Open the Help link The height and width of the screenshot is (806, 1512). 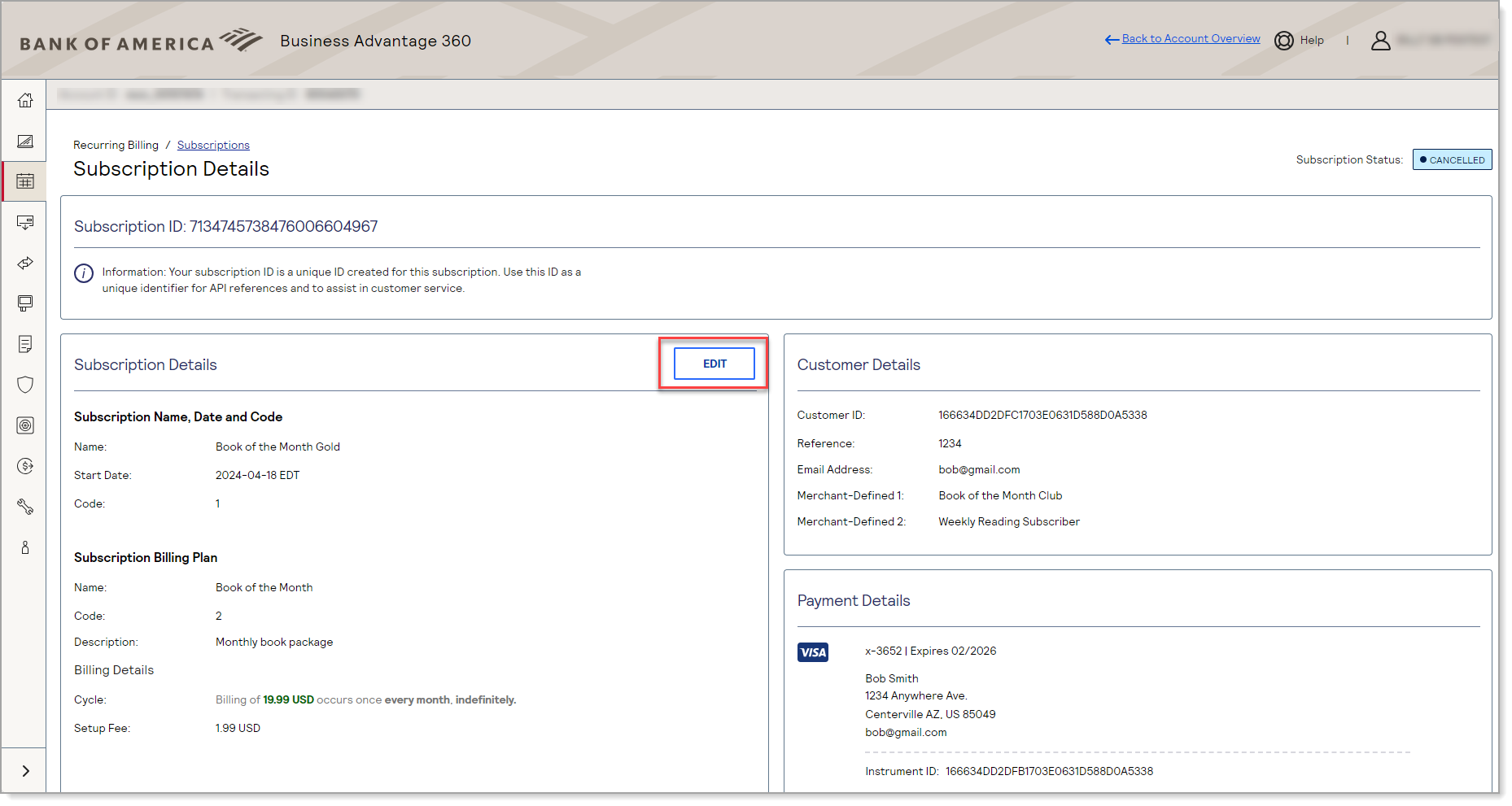click(x=1312, y=41)
